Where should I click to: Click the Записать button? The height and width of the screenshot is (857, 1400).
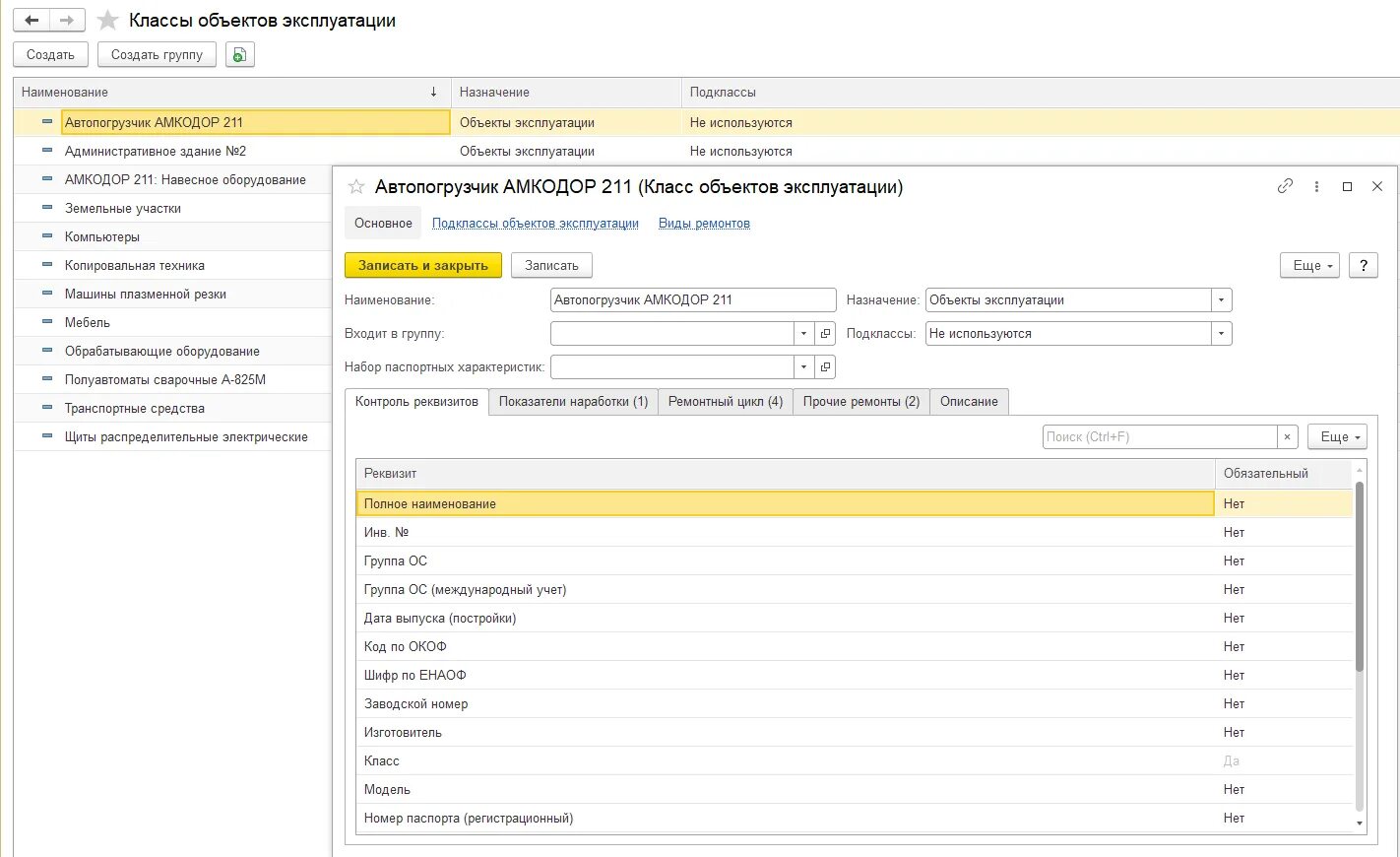coord(551,266)
